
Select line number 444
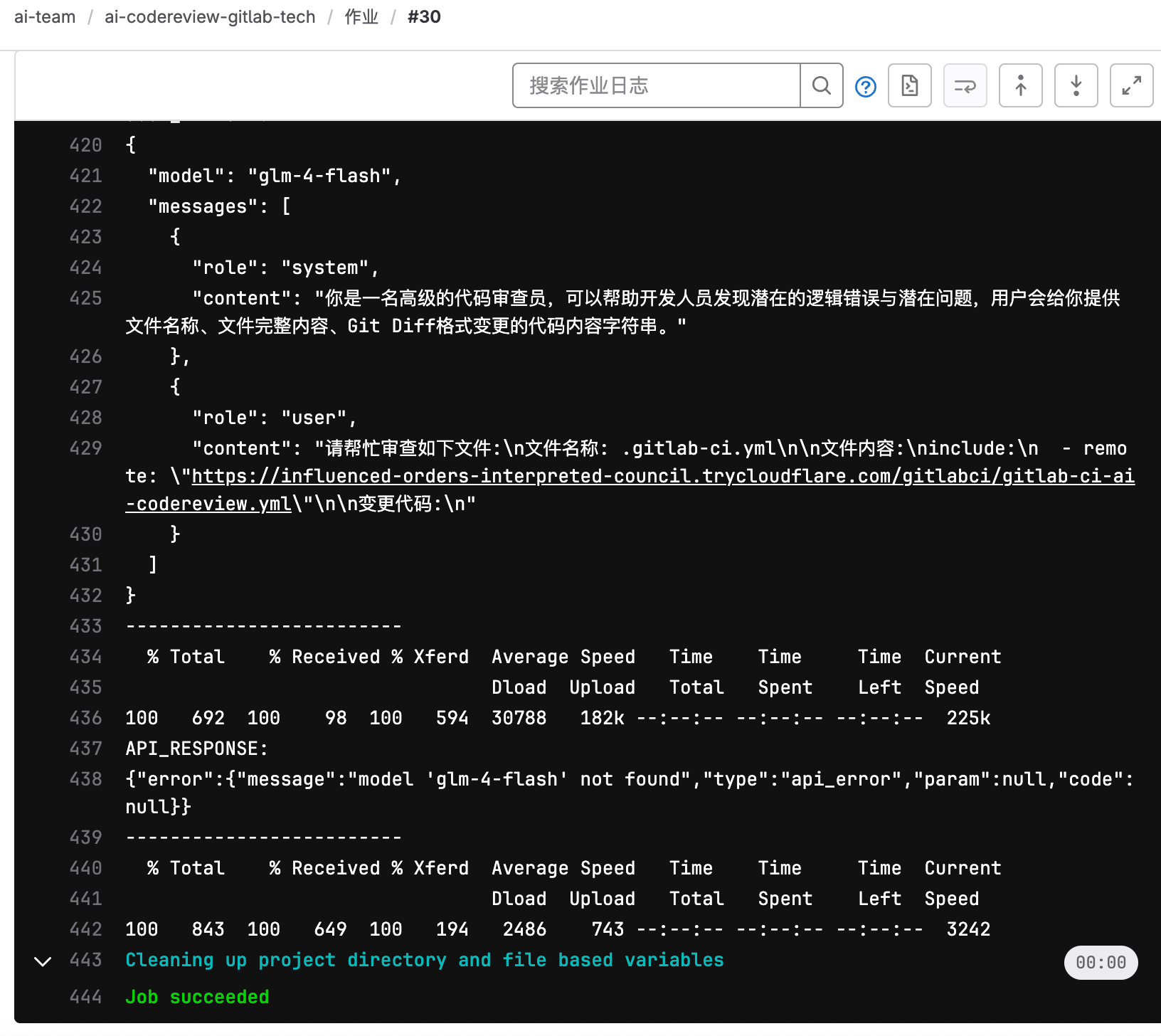(86, 997)
